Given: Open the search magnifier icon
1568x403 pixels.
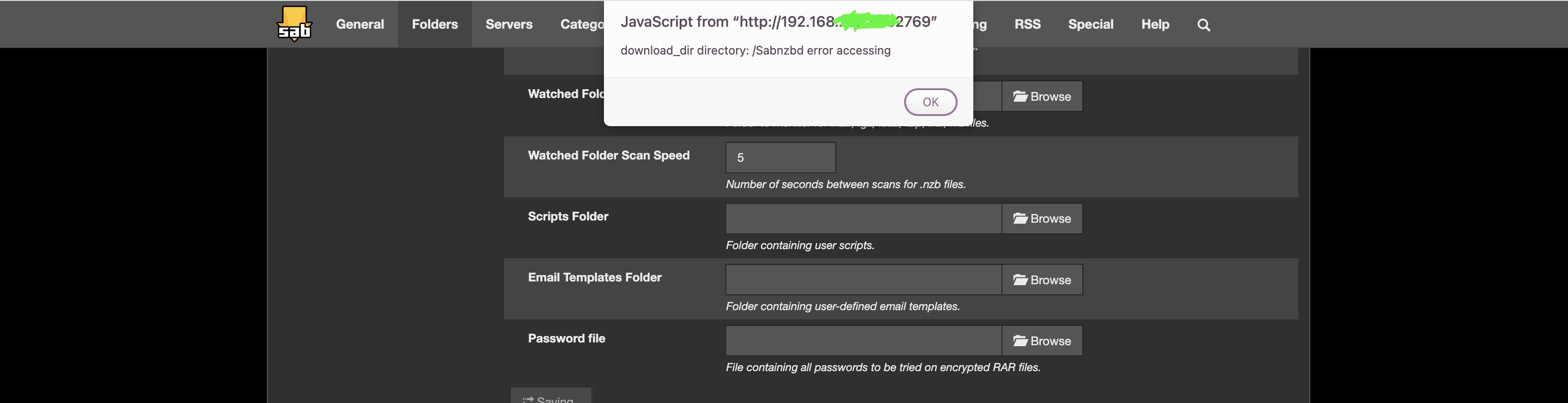Looking at the screenshot, I should pos(1203,24).
